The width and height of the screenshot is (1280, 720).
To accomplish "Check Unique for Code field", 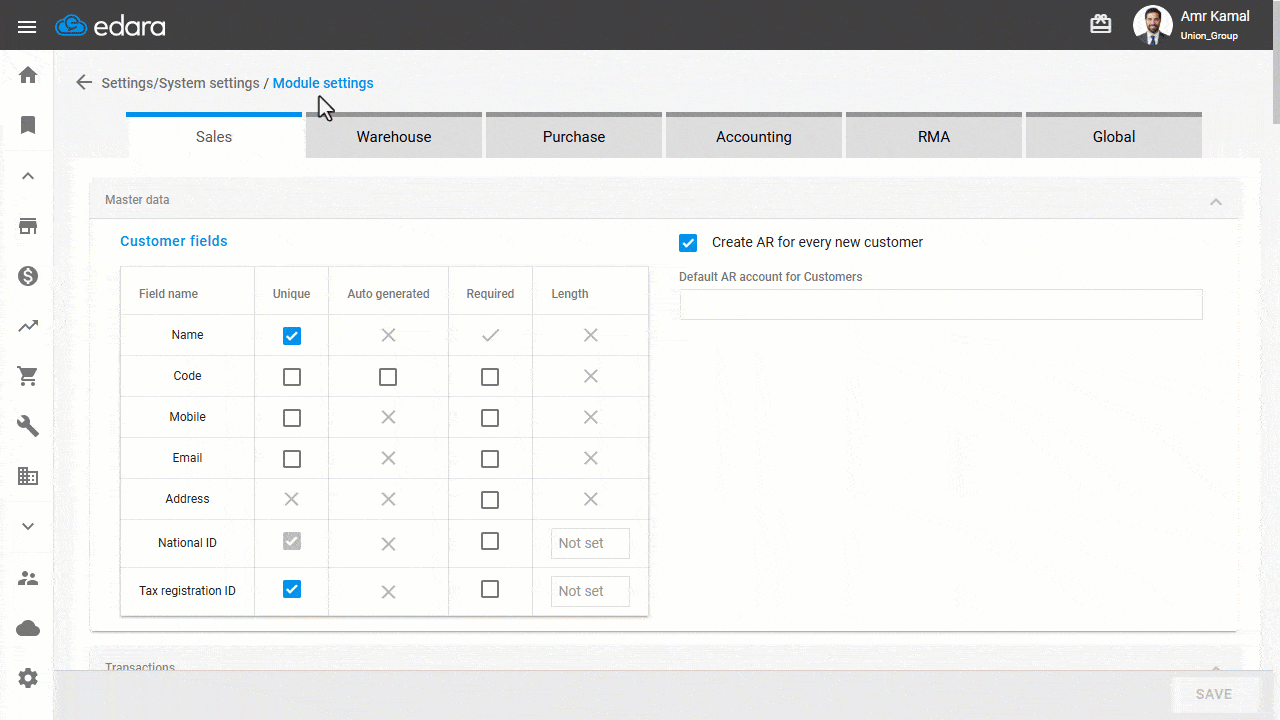I will (291, 377).
